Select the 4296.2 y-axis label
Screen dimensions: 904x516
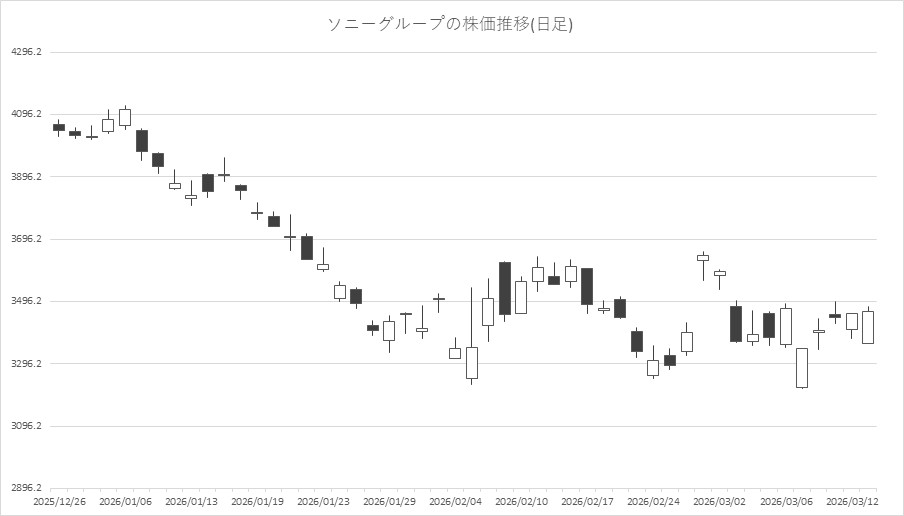[x=25, y=52]
